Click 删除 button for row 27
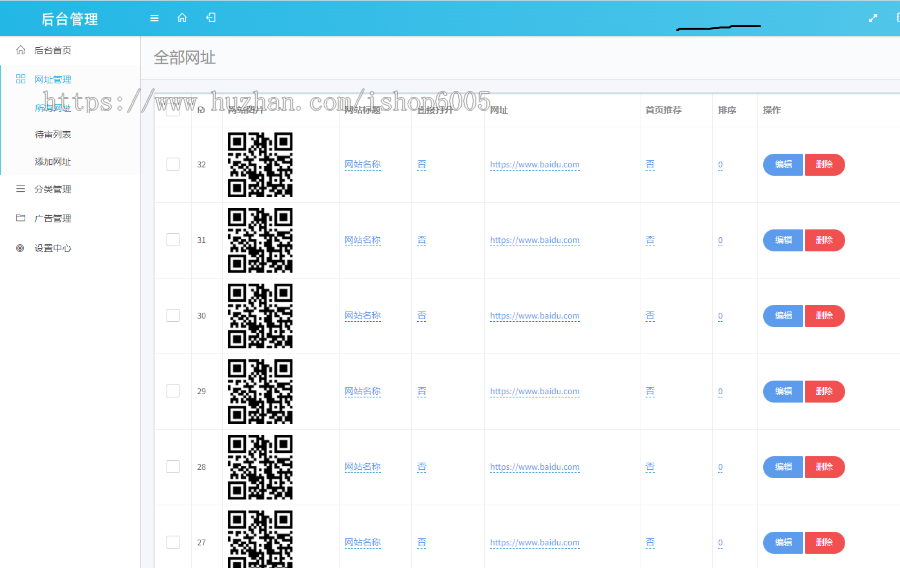Viewport: 900px width, 568px height. (x=825, y=542)
